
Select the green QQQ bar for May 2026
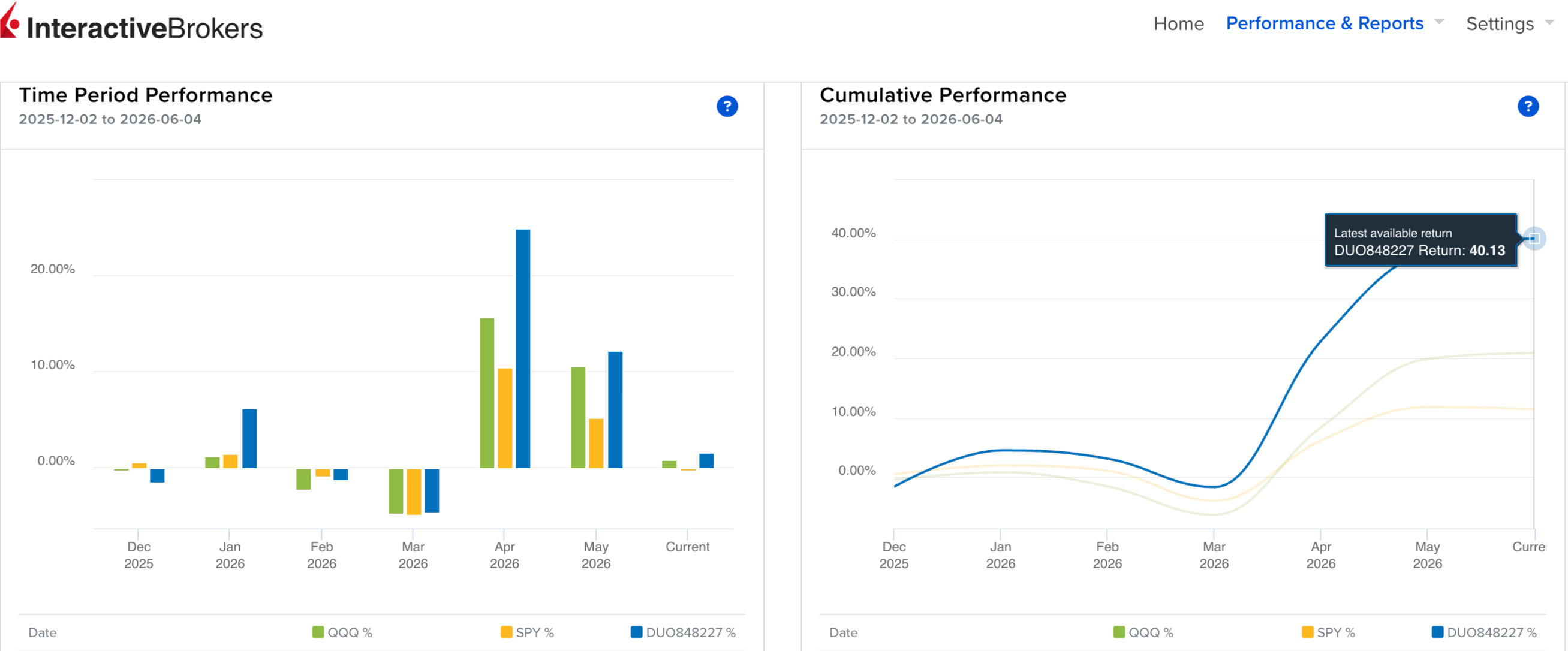577,417
